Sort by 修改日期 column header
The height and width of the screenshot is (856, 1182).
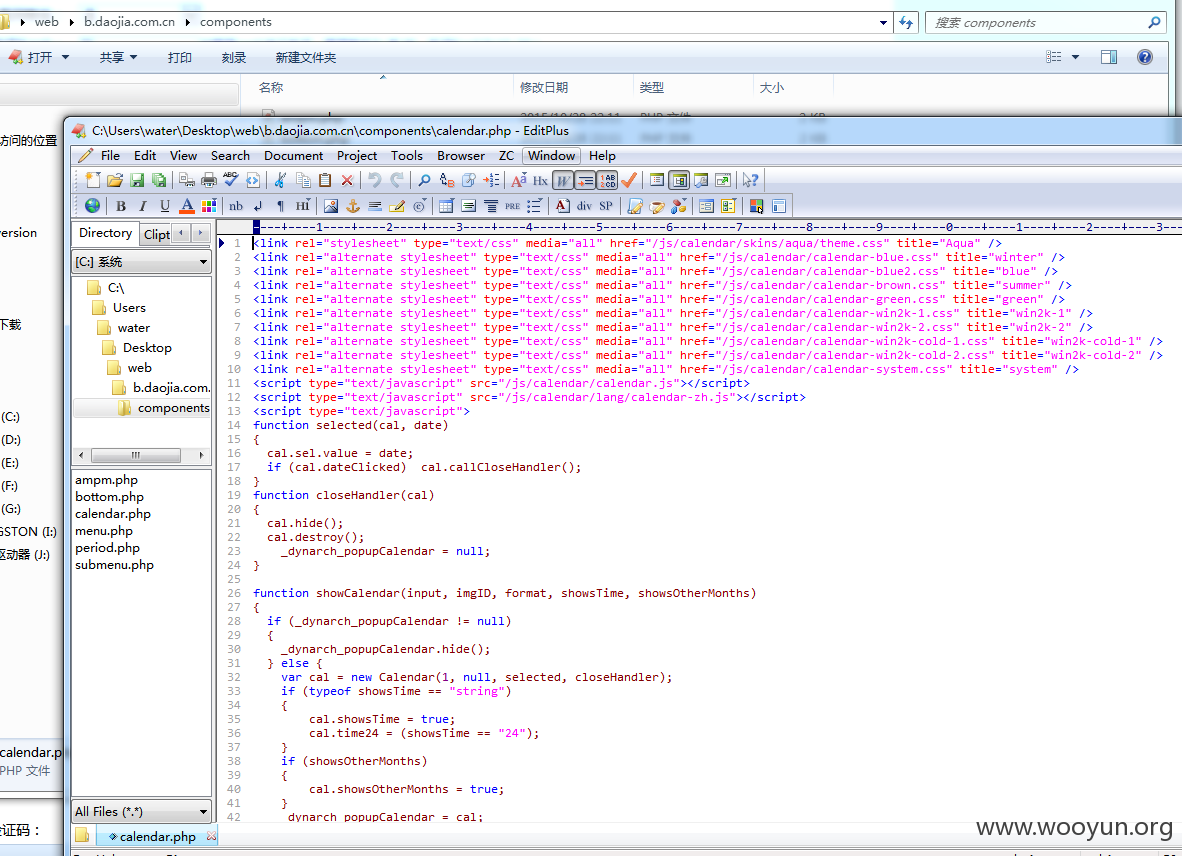[544, 87]
